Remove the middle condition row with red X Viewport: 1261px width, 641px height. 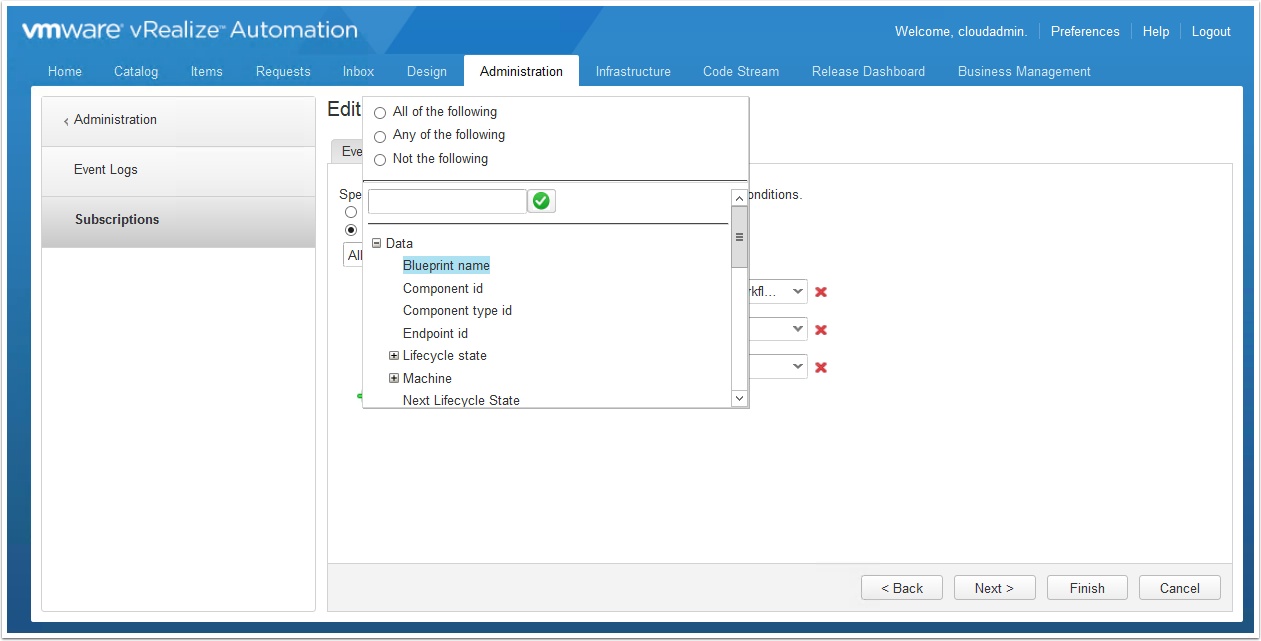[x=821, y=330]
